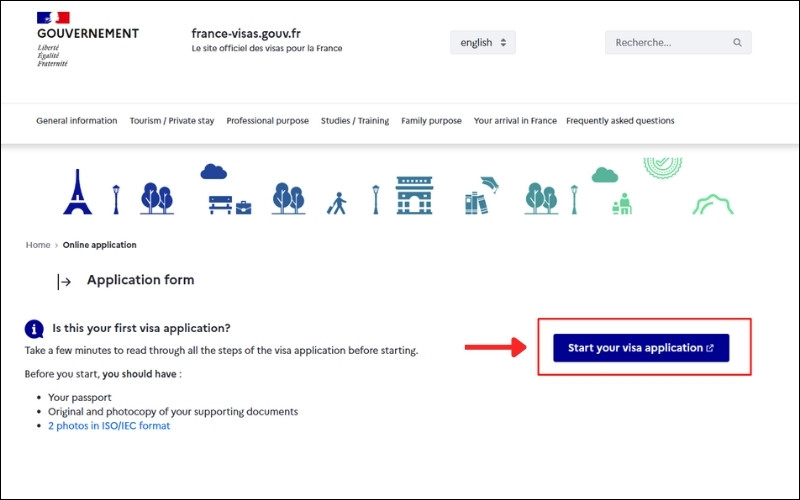800x500 pixels.
Task: Select the Family purpose menu item
Action: pyautogui.click(x=431, y=121)
